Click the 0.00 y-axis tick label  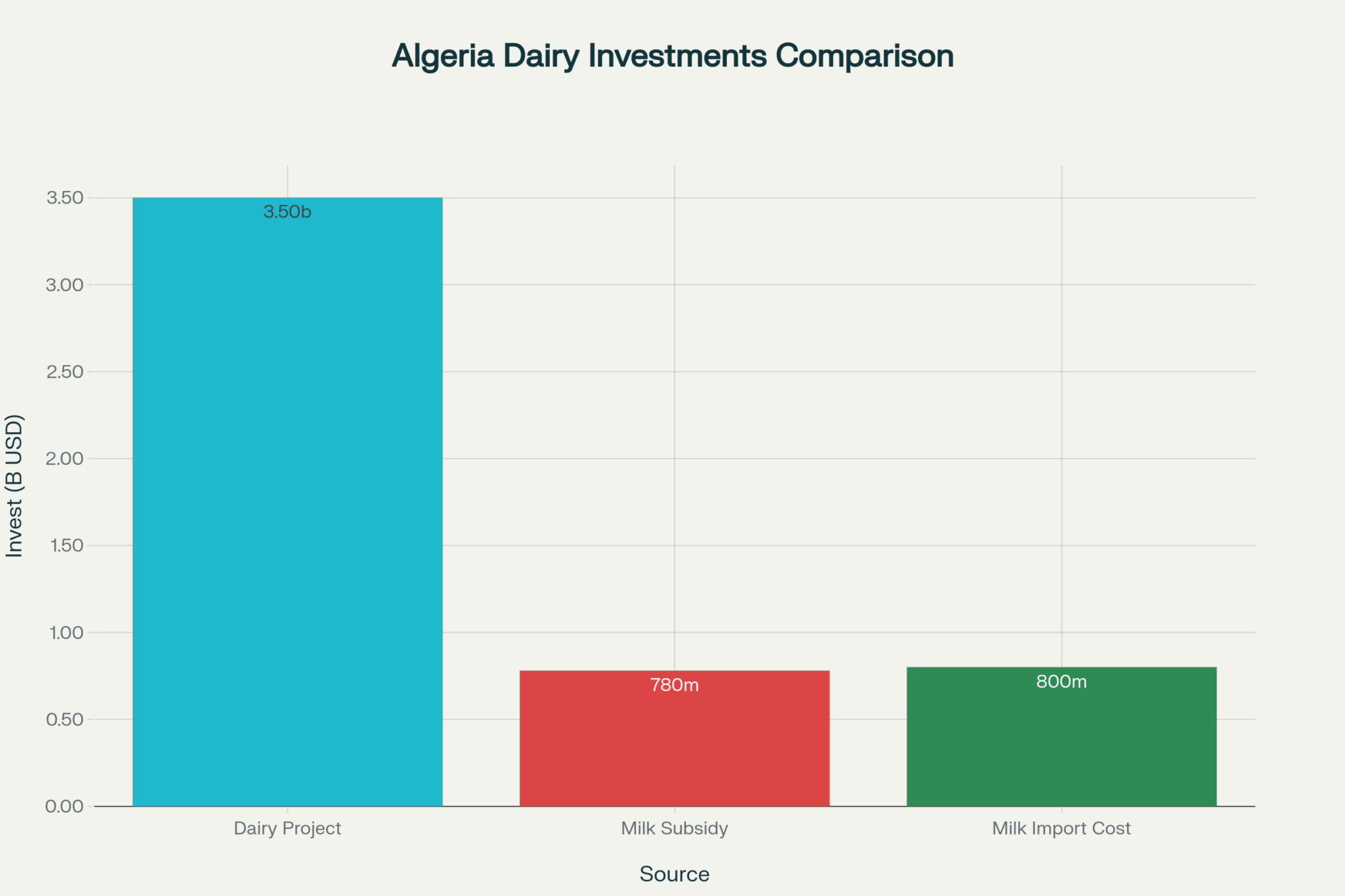(x=65, y=806)
